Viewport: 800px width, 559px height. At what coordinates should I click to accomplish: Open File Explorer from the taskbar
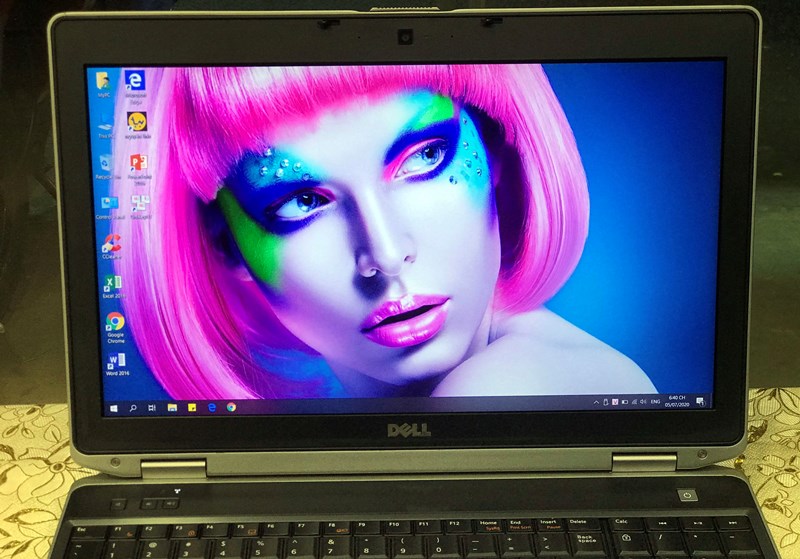click(x=172, y=408)
